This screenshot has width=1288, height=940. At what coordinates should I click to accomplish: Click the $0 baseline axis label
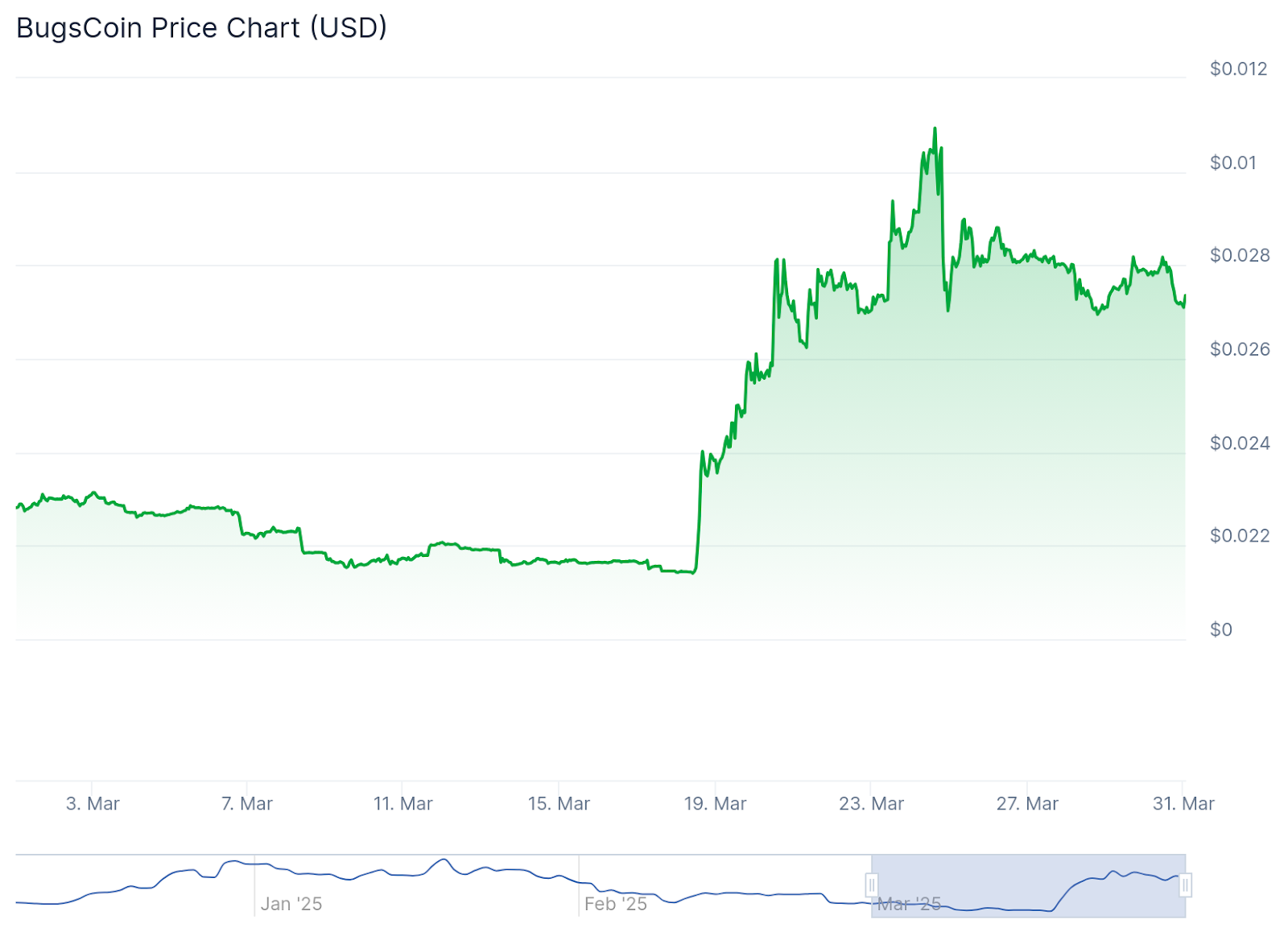coord(1221,629)
